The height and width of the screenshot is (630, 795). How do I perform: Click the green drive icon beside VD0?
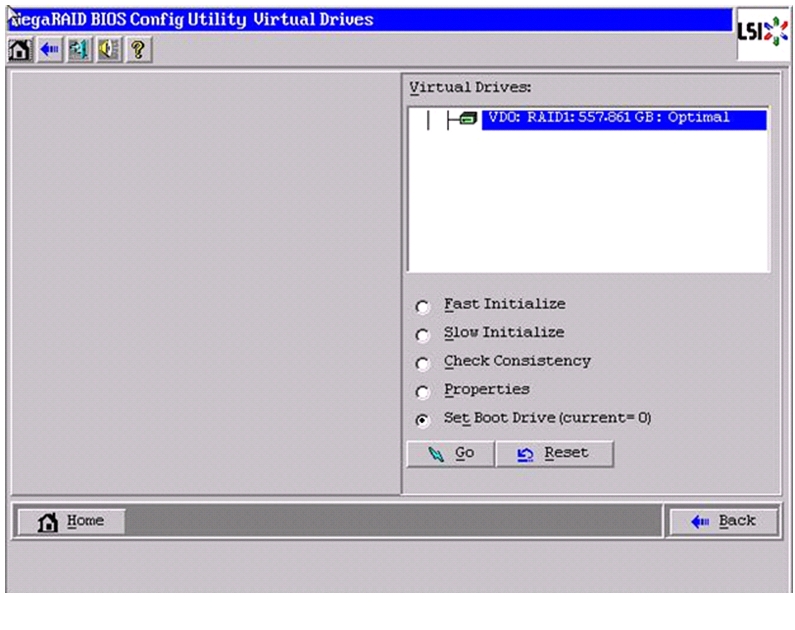(468, 119)
